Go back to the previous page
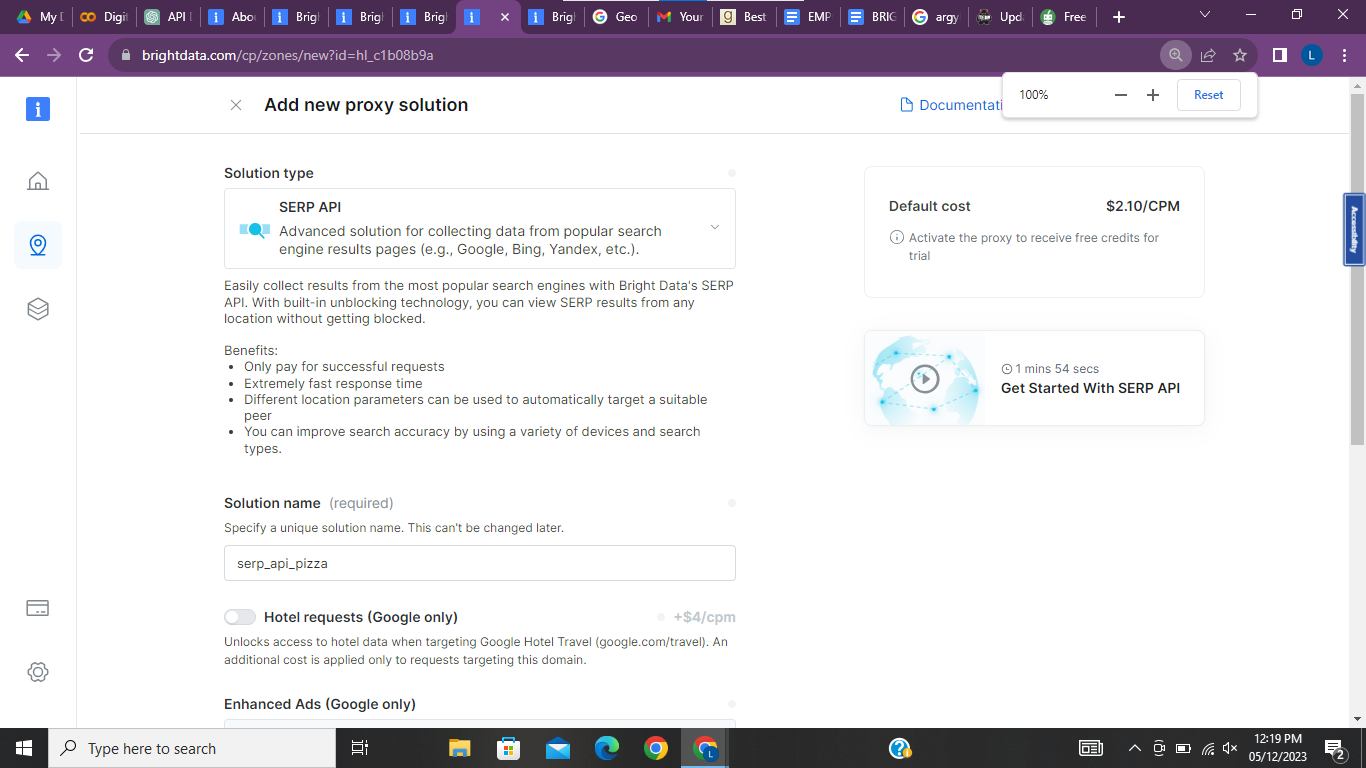Image resolution: width=1366 pixels, height=768 pixels. coord(22,55)
